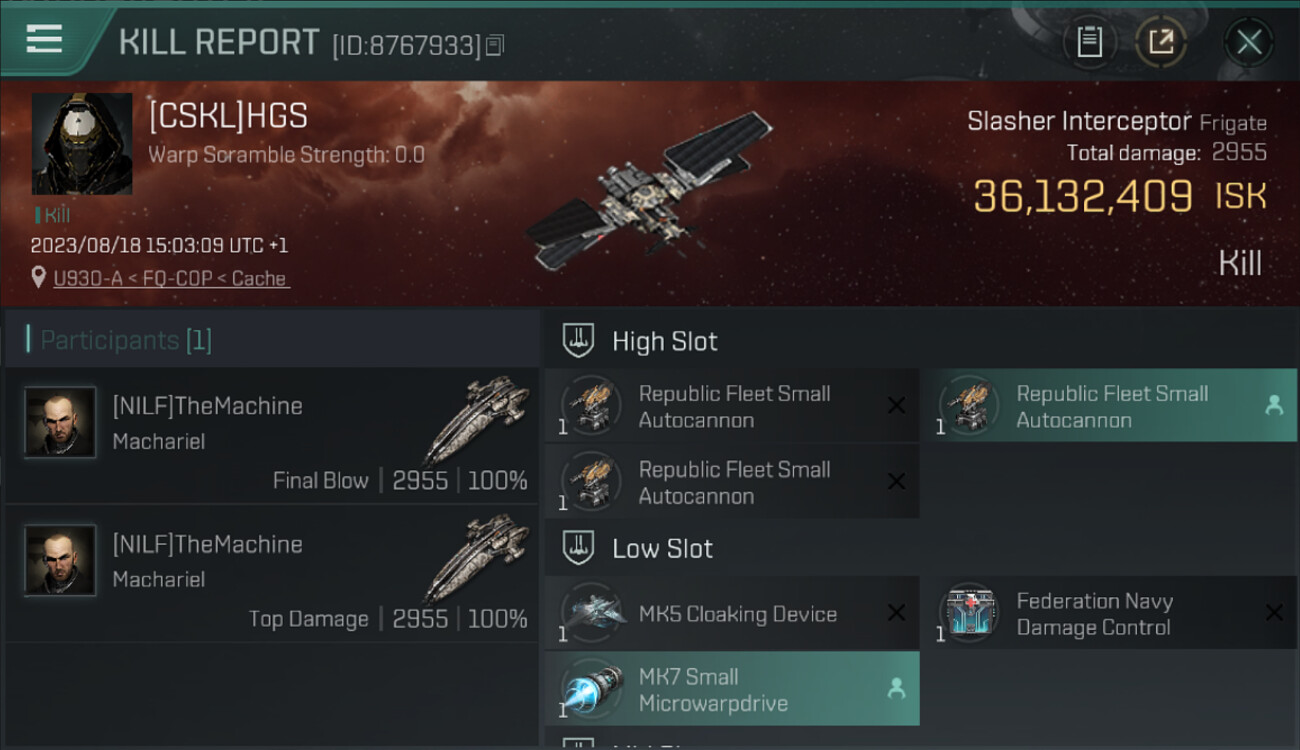Image resolution: width=1300 pixels, height=750 pixels.
Task: Select the Federation Navy Damage Control icon
Action: (x=969, y=612)
